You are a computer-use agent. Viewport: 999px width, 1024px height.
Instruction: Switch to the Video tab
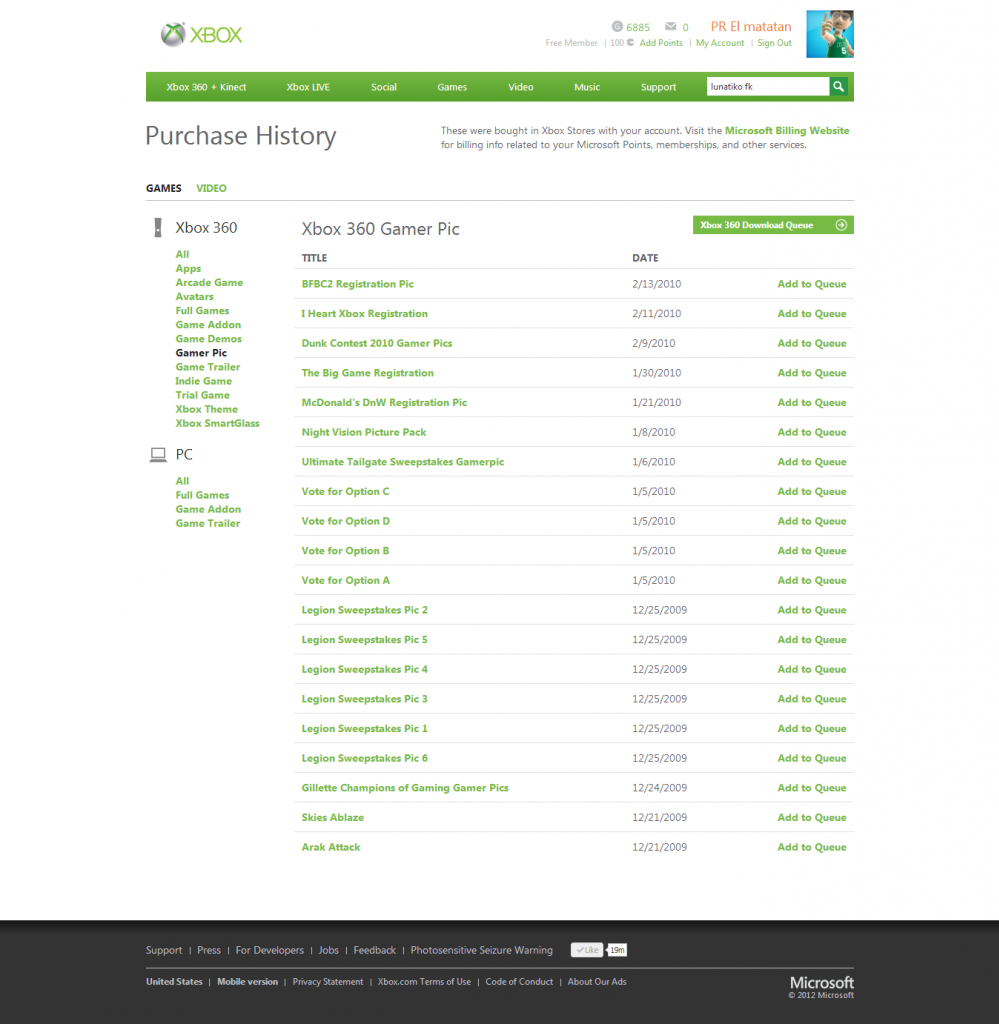[x=211, y=188]
